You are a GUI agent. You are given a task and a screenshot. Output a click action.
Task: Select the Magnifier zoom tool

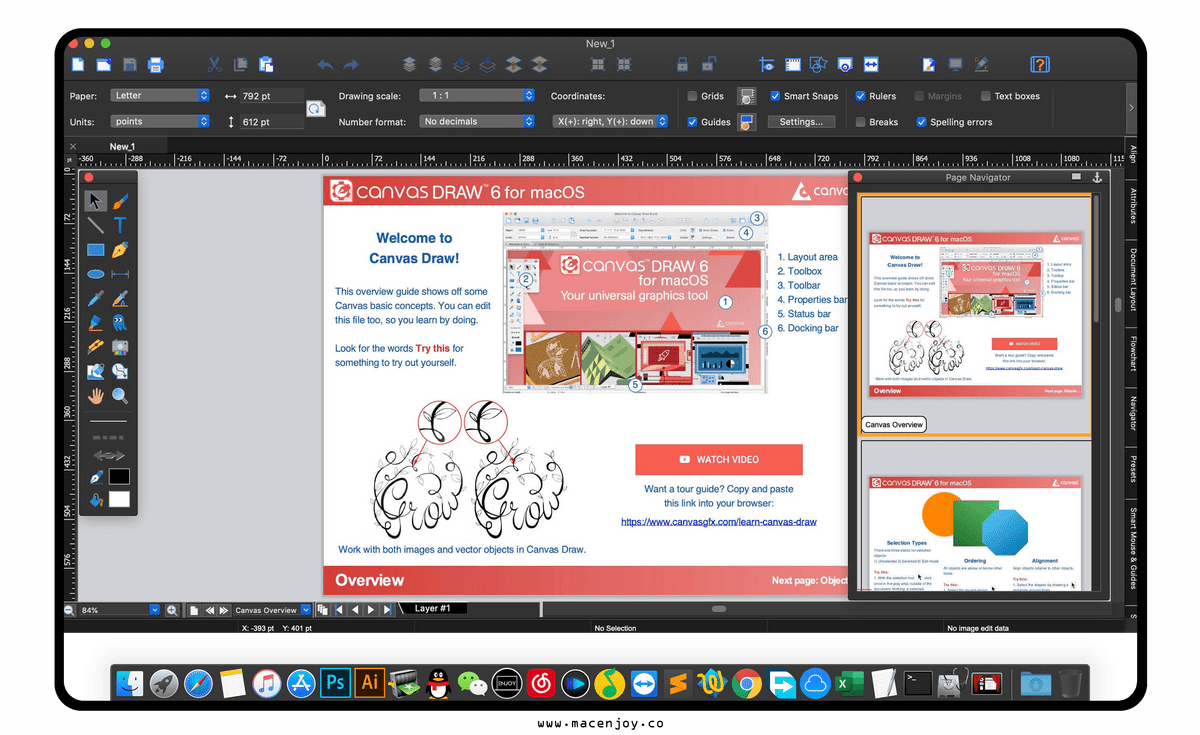120,396
